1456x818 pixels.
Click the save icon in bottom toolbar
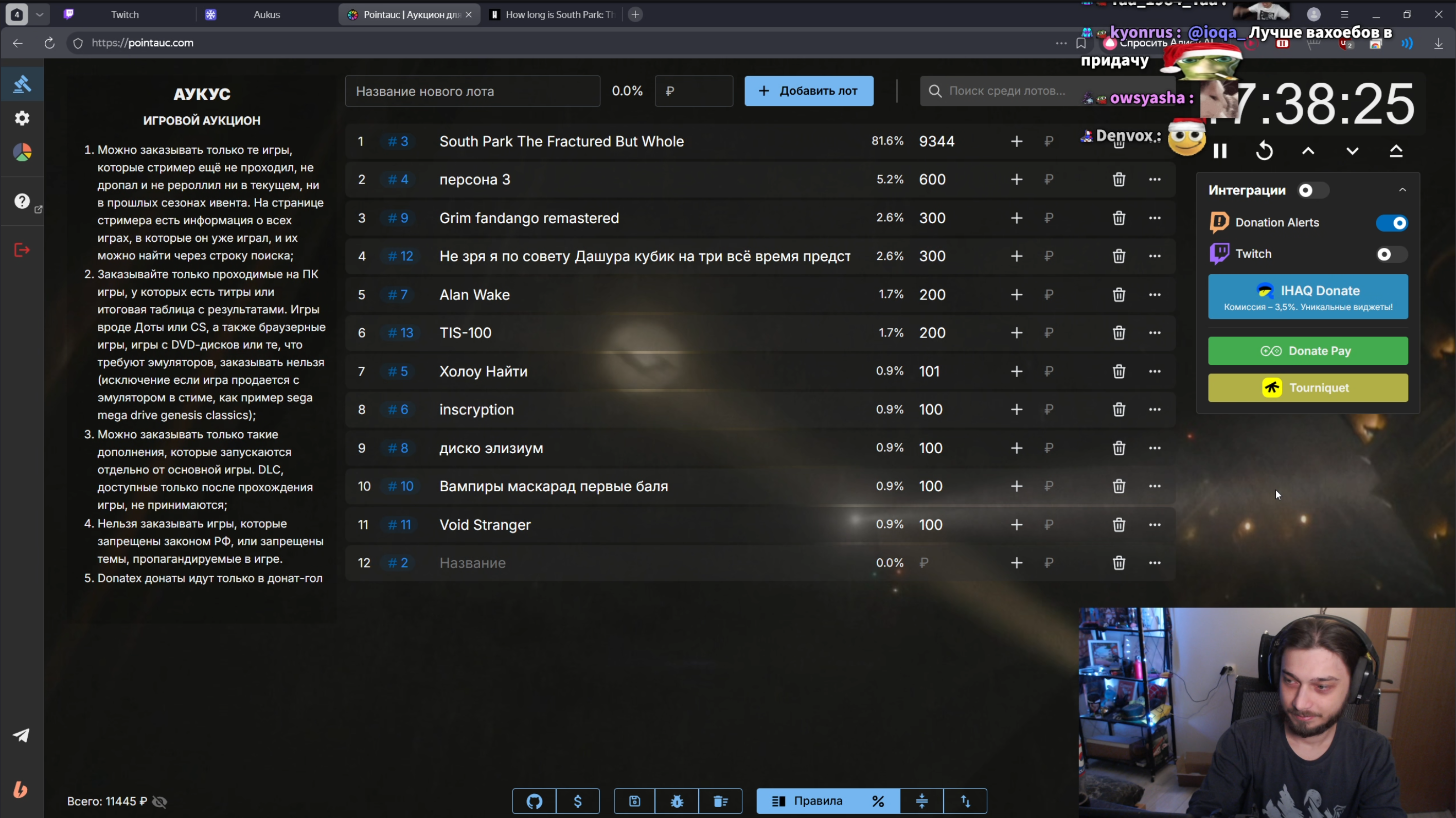tap(634, 801)
